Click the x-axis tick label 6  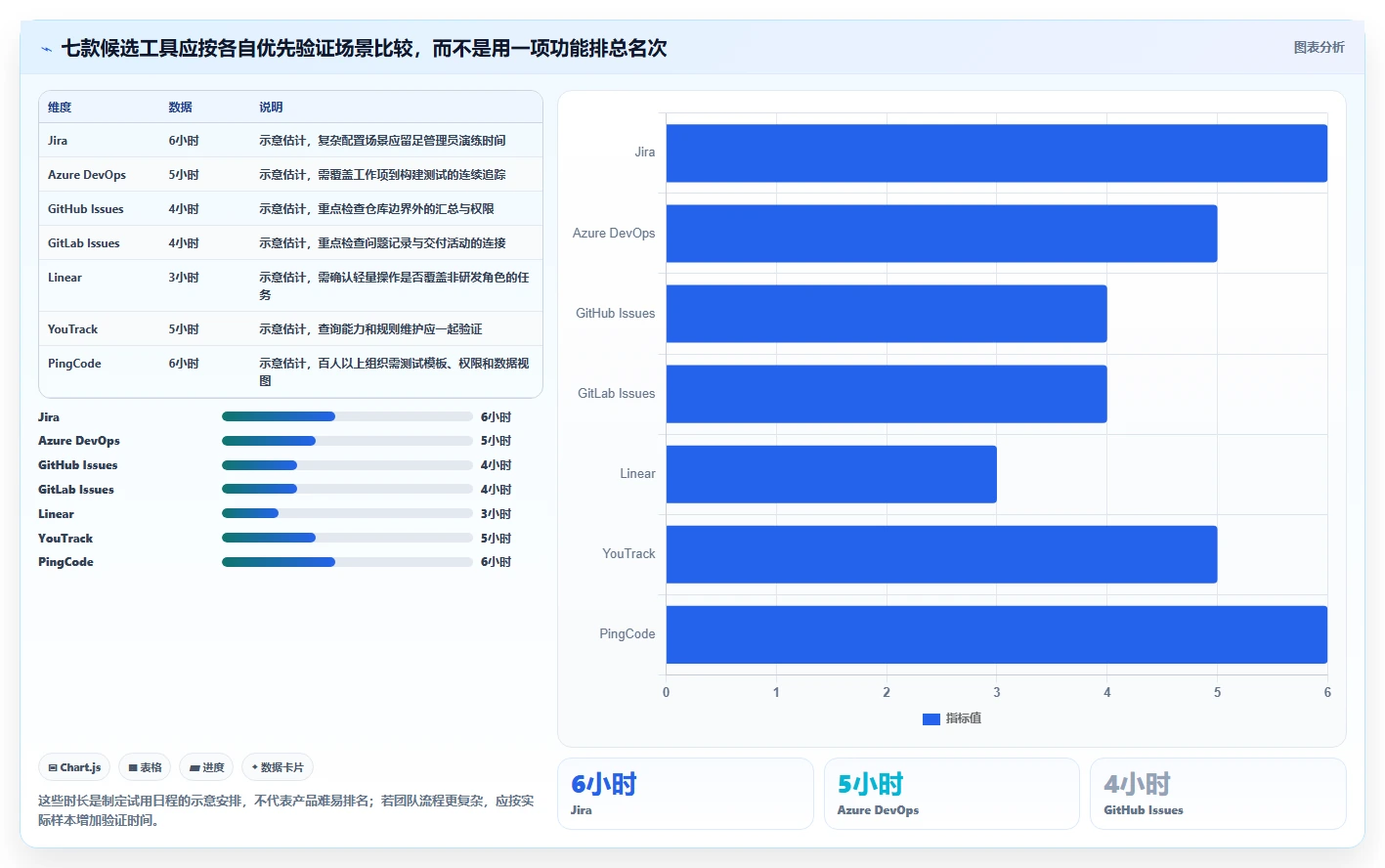[1327, 692]
